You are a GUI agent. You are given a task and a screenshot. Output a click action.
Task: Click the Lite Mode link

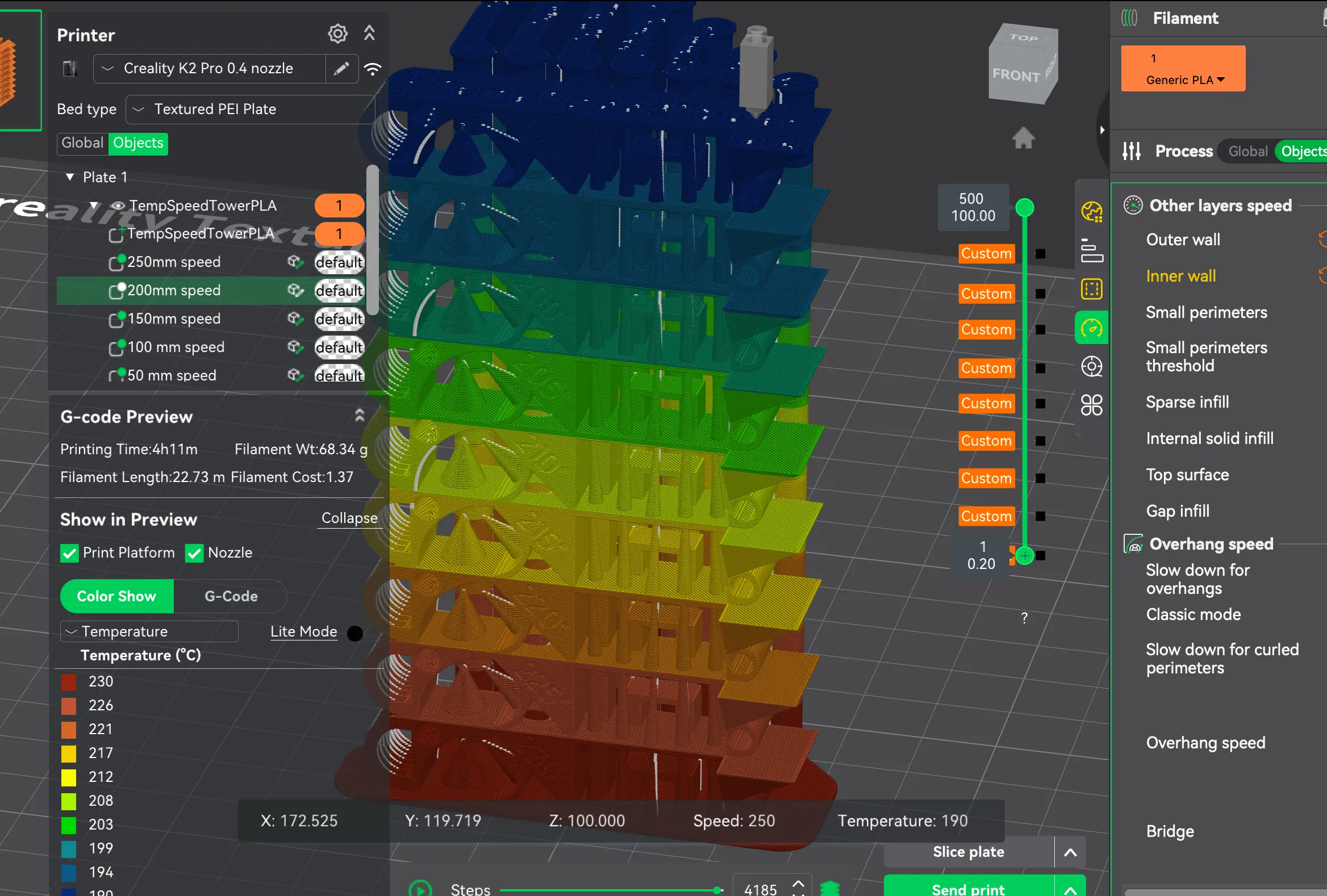(x=303, y=631)
